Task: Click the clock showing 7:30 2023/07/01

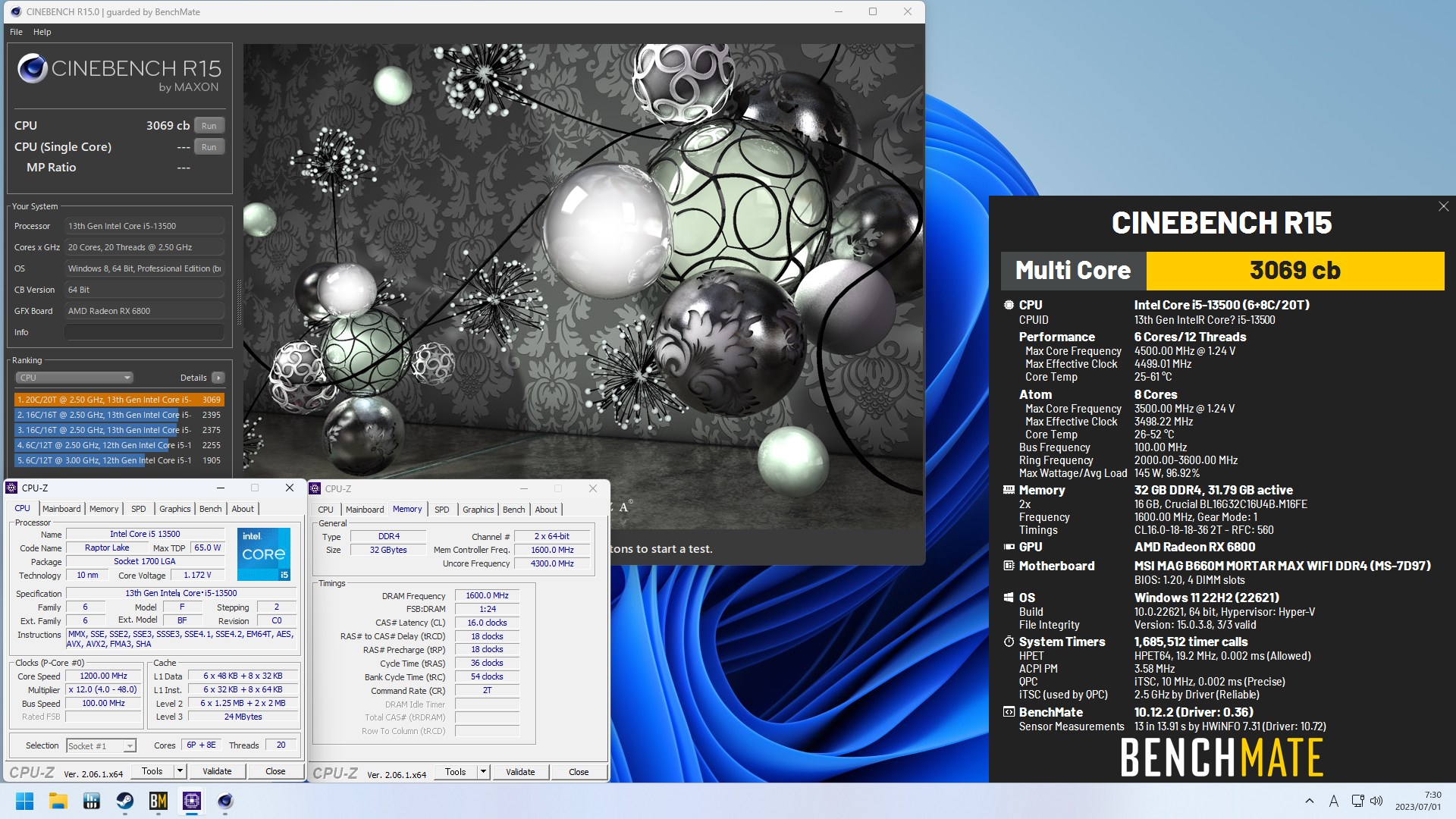Action: pyautogui.click(x=1418, y=801)
